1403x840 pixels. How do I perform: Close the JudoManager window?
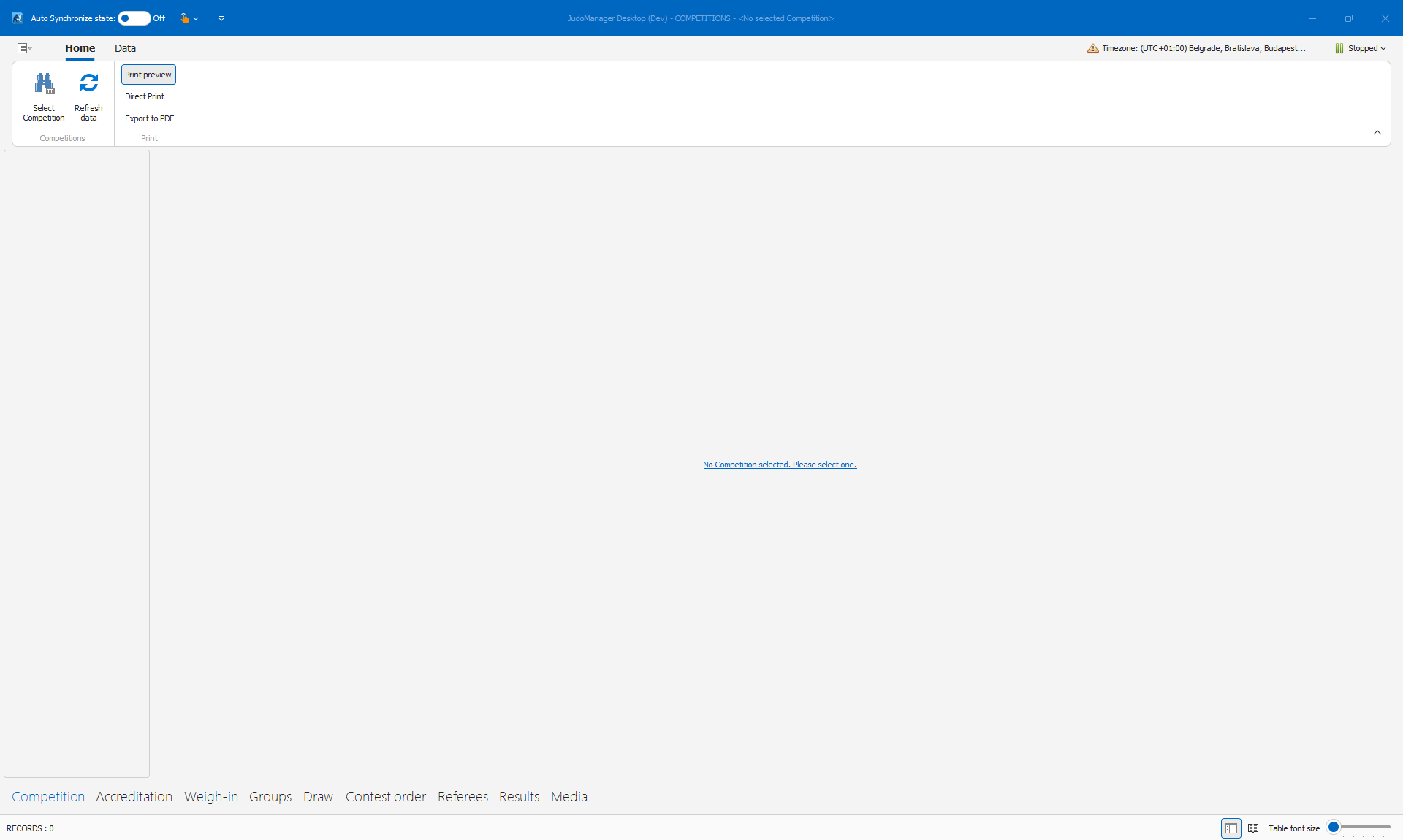click(1385, 18)
